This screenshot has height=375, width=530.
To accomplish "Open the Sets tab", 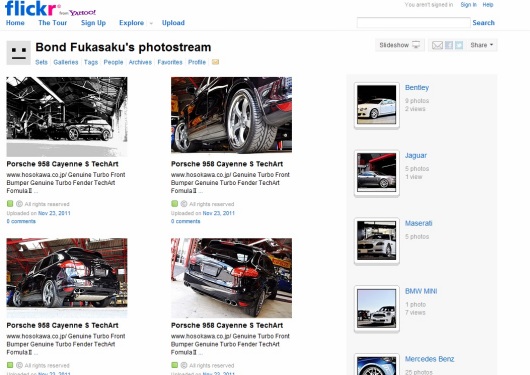I will click(x=42, y=62).
